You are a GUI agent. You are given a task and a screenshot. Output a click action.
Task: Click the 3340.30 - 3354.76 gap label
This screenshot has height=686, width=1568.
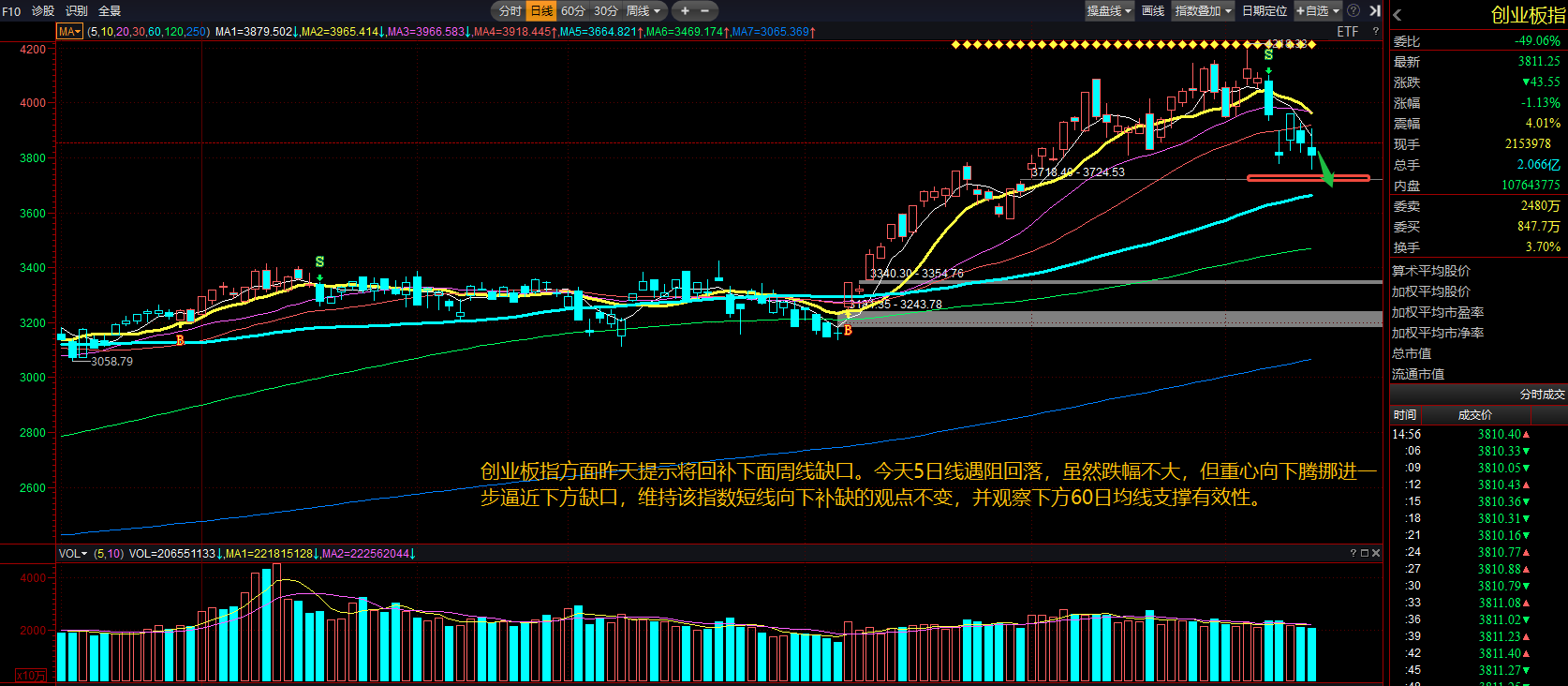[x=917, y=274]
